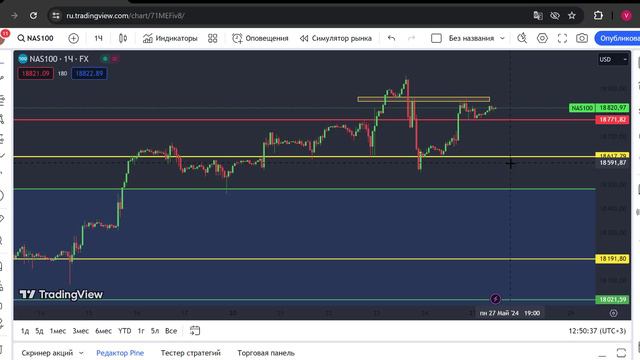Screen dimensions: 640x360
Task: Click green NAS100 price label 18820.97
Action: (599, 108)
